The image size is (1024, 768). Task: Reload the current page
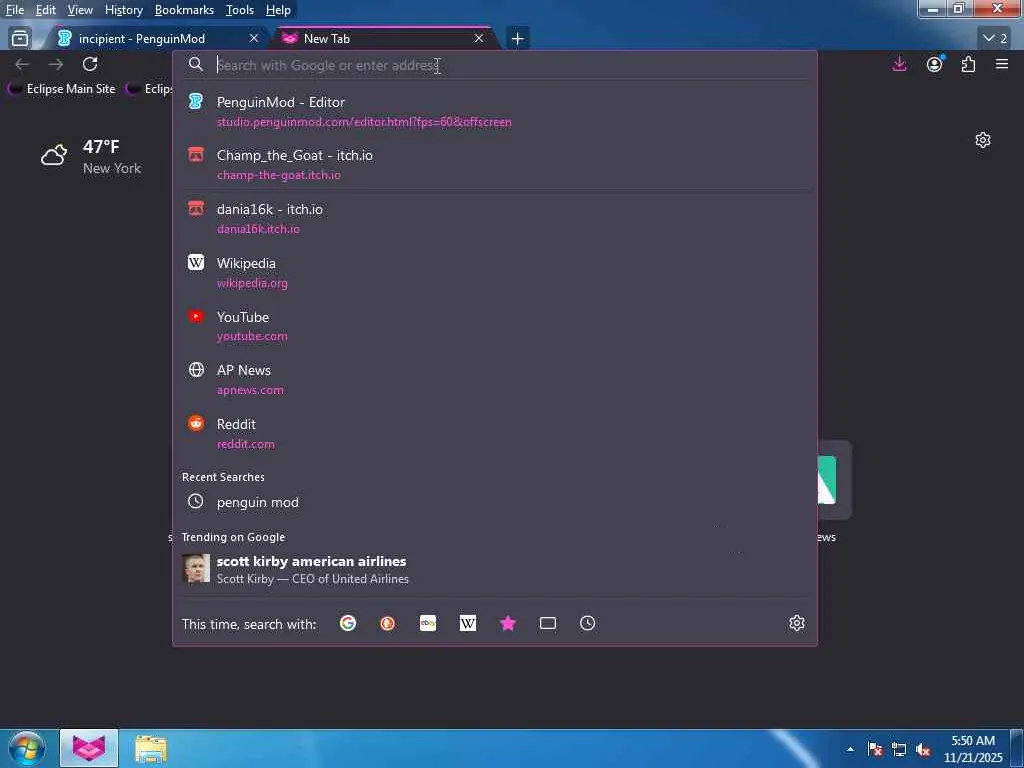(90, 64)
